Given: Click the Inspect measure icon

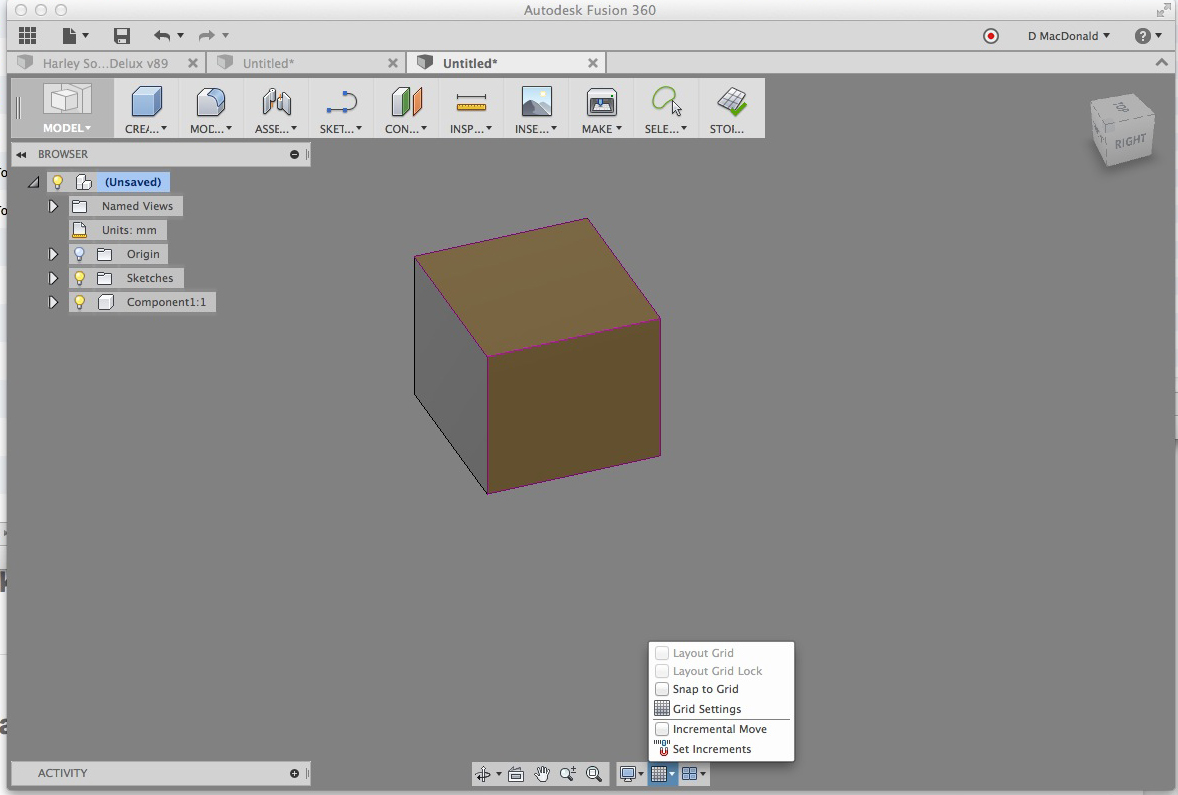Looking at the screenshot, I should [x=470, y=103].
